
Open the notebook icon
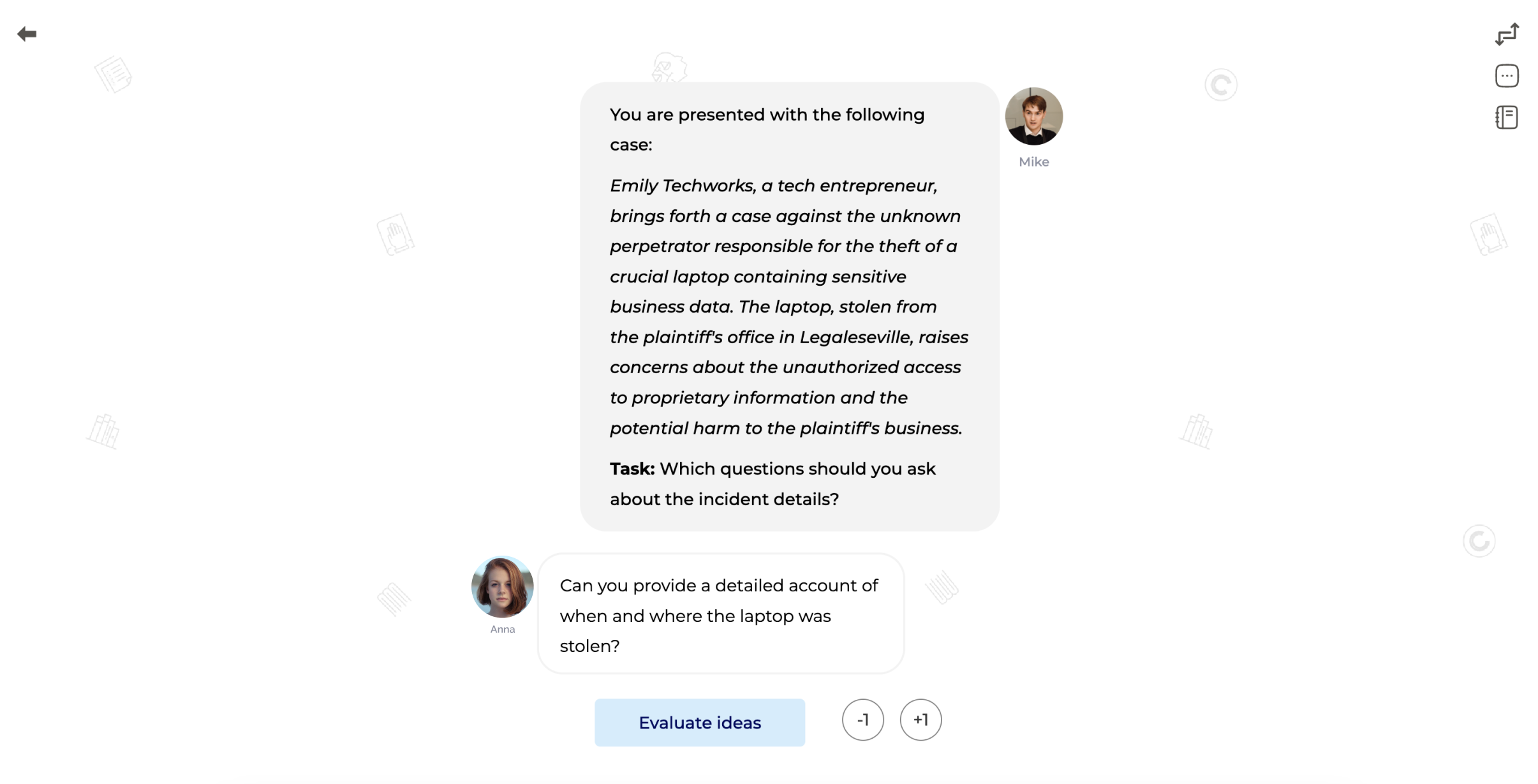pos(1507,117)
